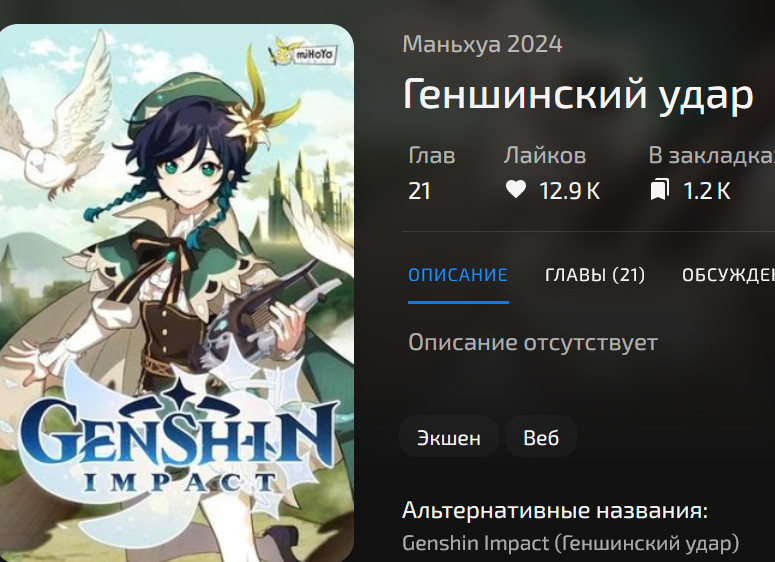The height and width of the screenshot is (562, 775).
Task: Select the Экшен genre tag
Action: pyautogui.click(x=449, y=436)
